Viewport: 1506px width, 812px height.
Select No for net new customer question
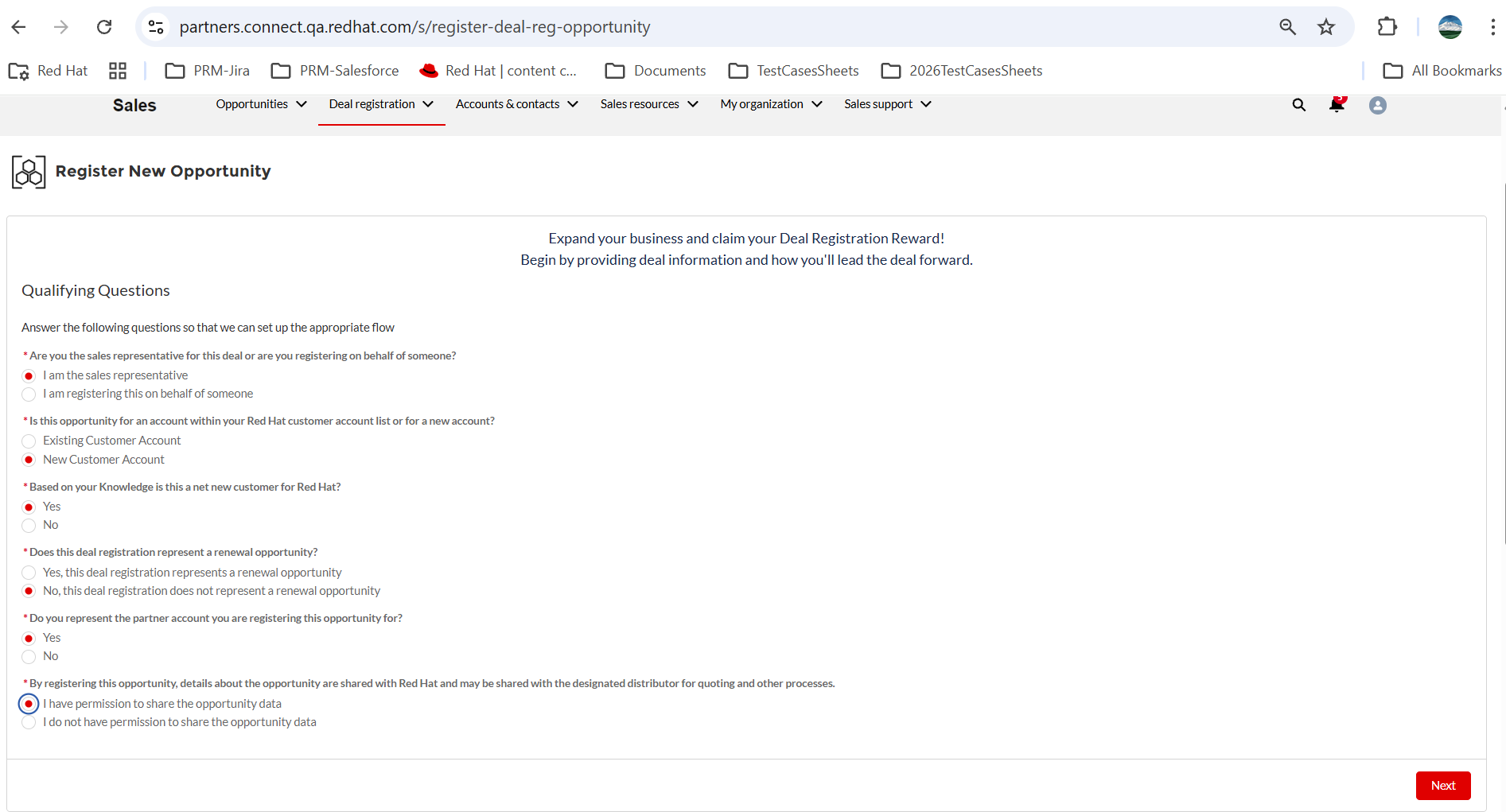pos(29,526)
